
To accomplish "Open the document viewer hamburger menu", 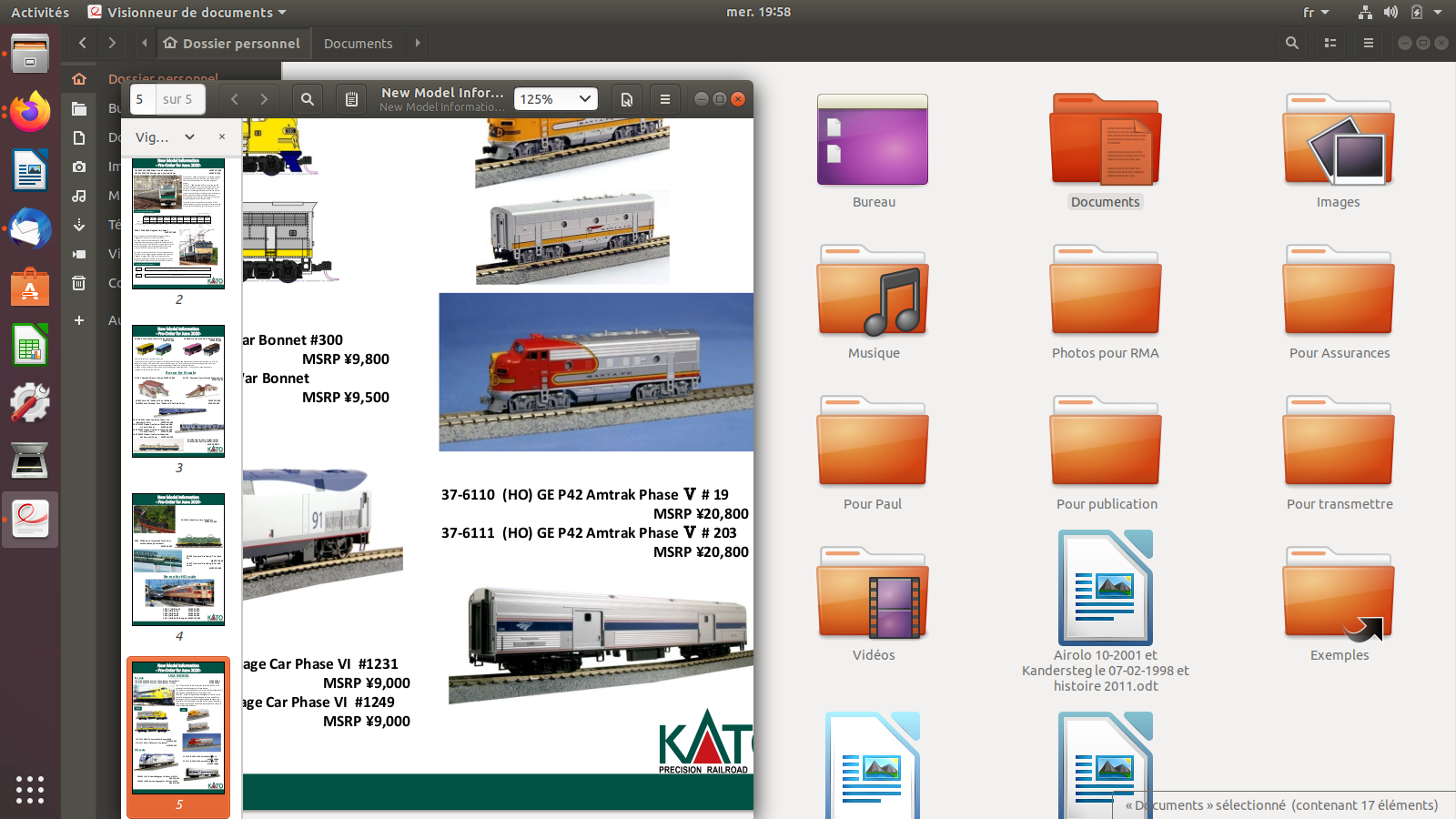I will (x=665, y=99).
